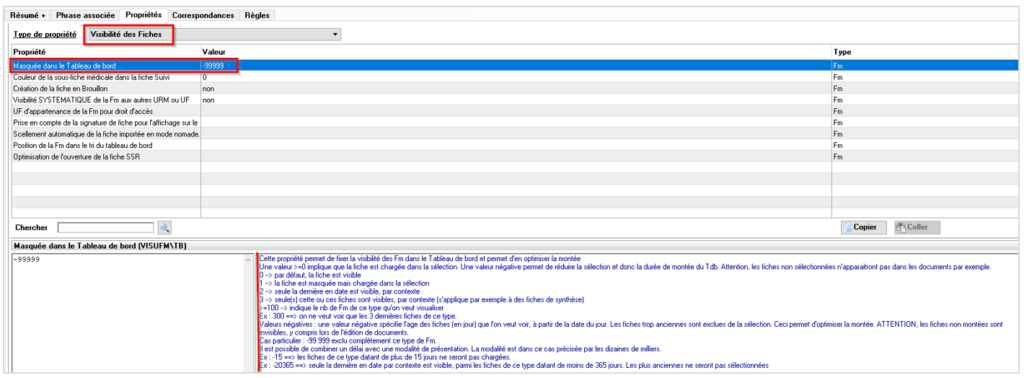Click the -99999 value cell
This screenshot has height=378, width=1024.
pos(516,66)
